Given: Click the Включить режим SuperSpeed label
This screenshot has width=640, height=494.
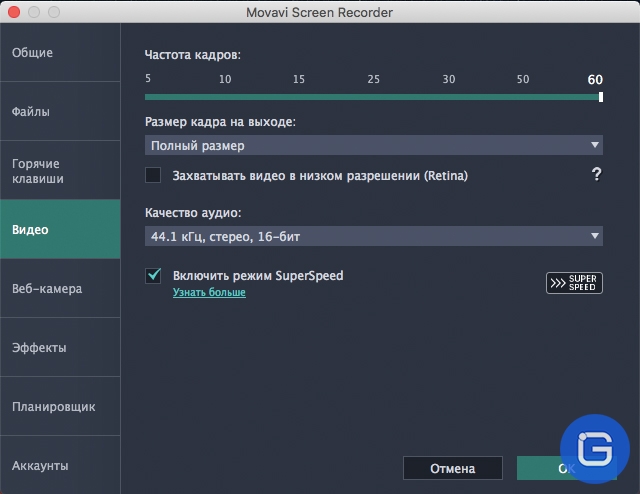Looking at the screenshot, I should (258, 276).
